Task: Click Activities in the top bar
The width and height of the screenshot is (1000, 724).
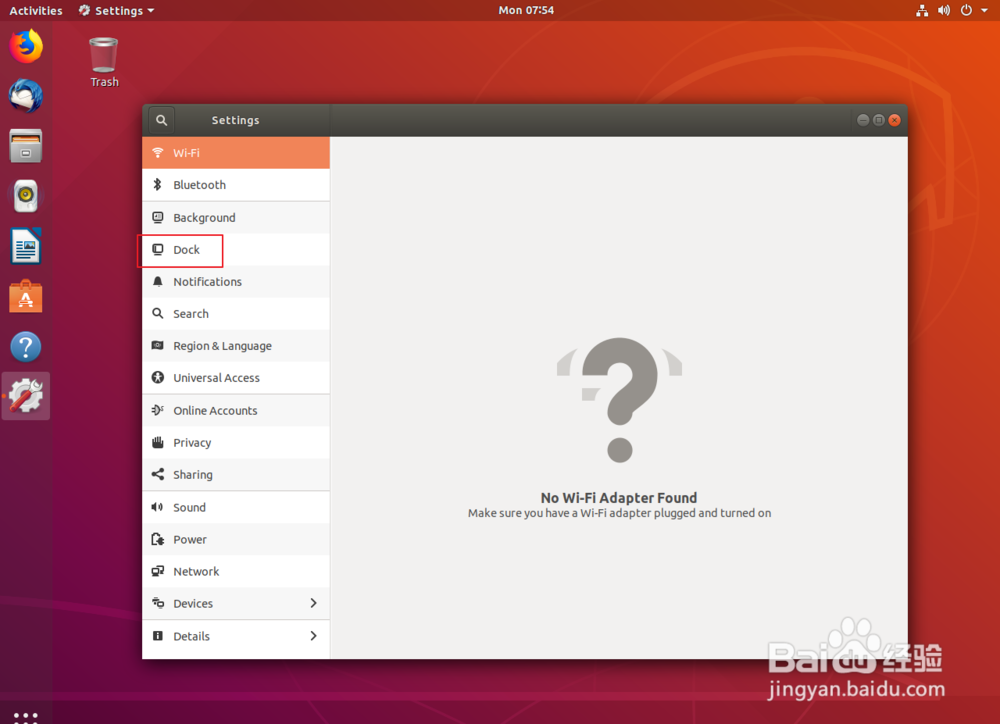Action: (x=36, y=10)
